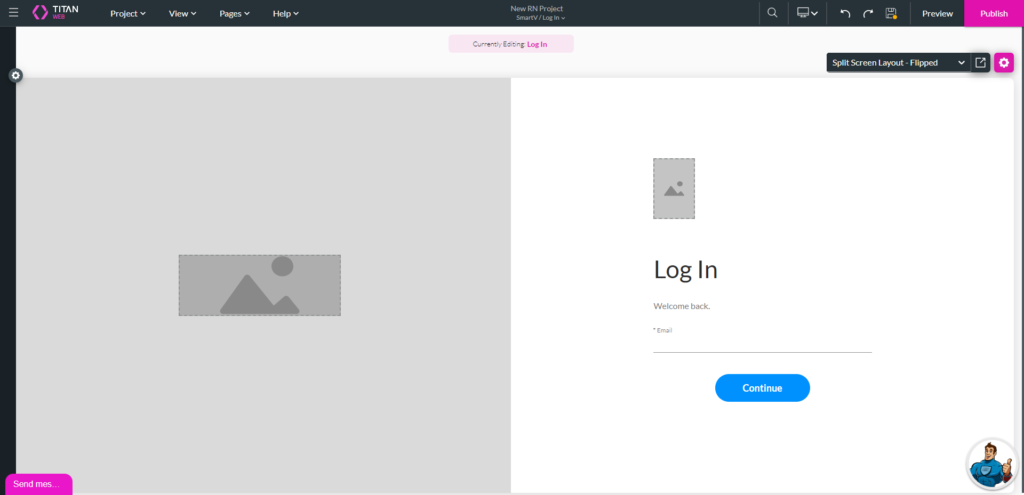Select the large image placeholder on left

point(260,285)
